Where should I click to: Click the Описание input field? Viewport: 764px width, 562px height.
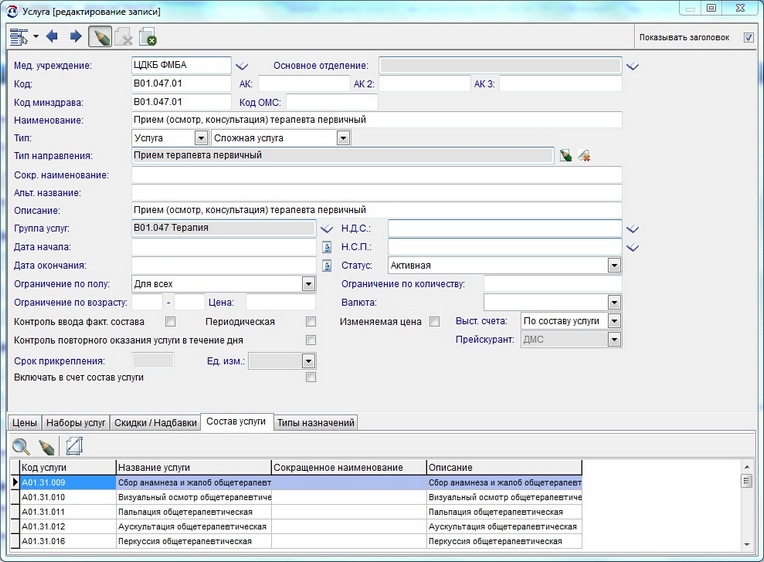(377, 210)
